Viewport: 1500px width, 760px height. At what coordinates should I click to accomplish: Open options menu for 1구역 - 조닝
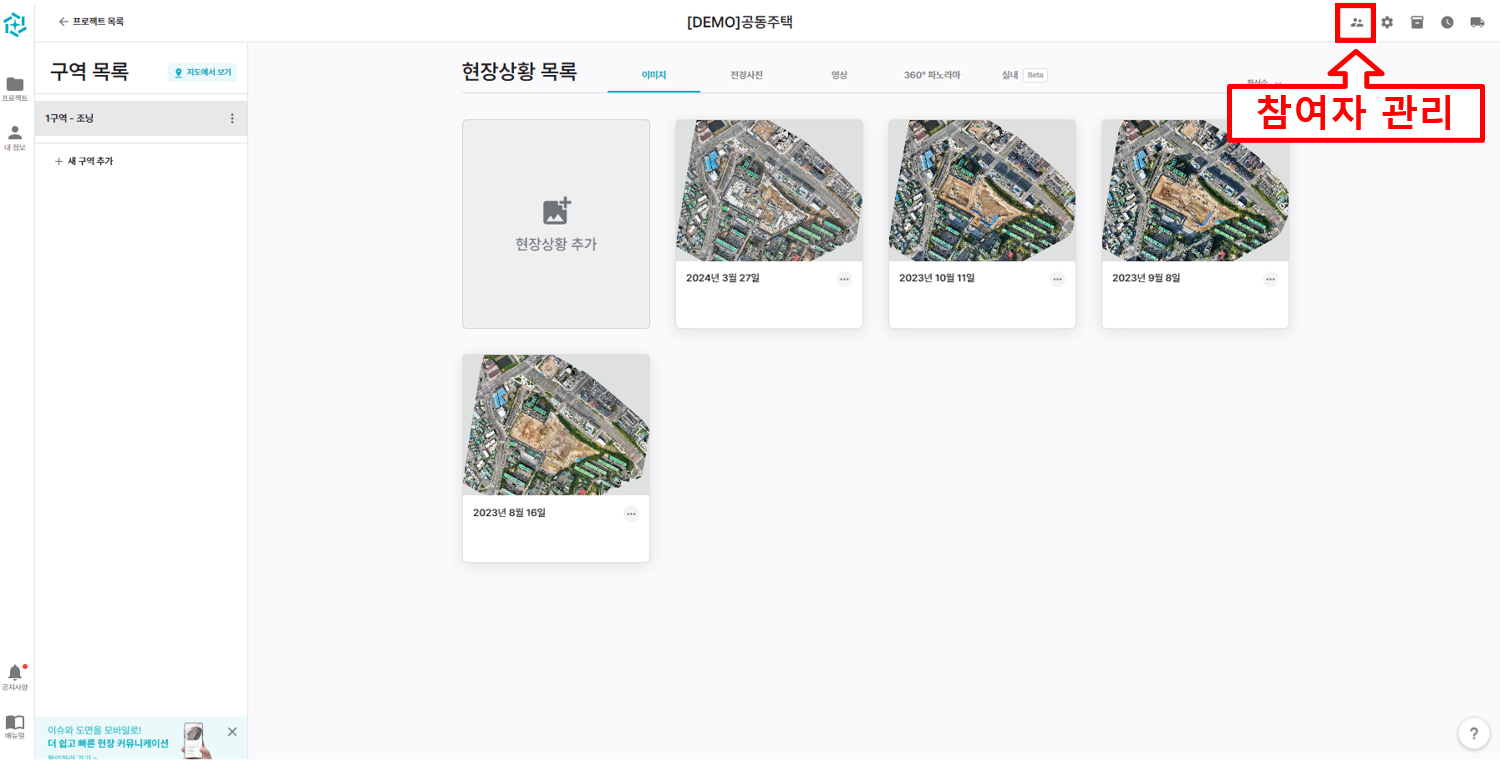coord(232,118)
